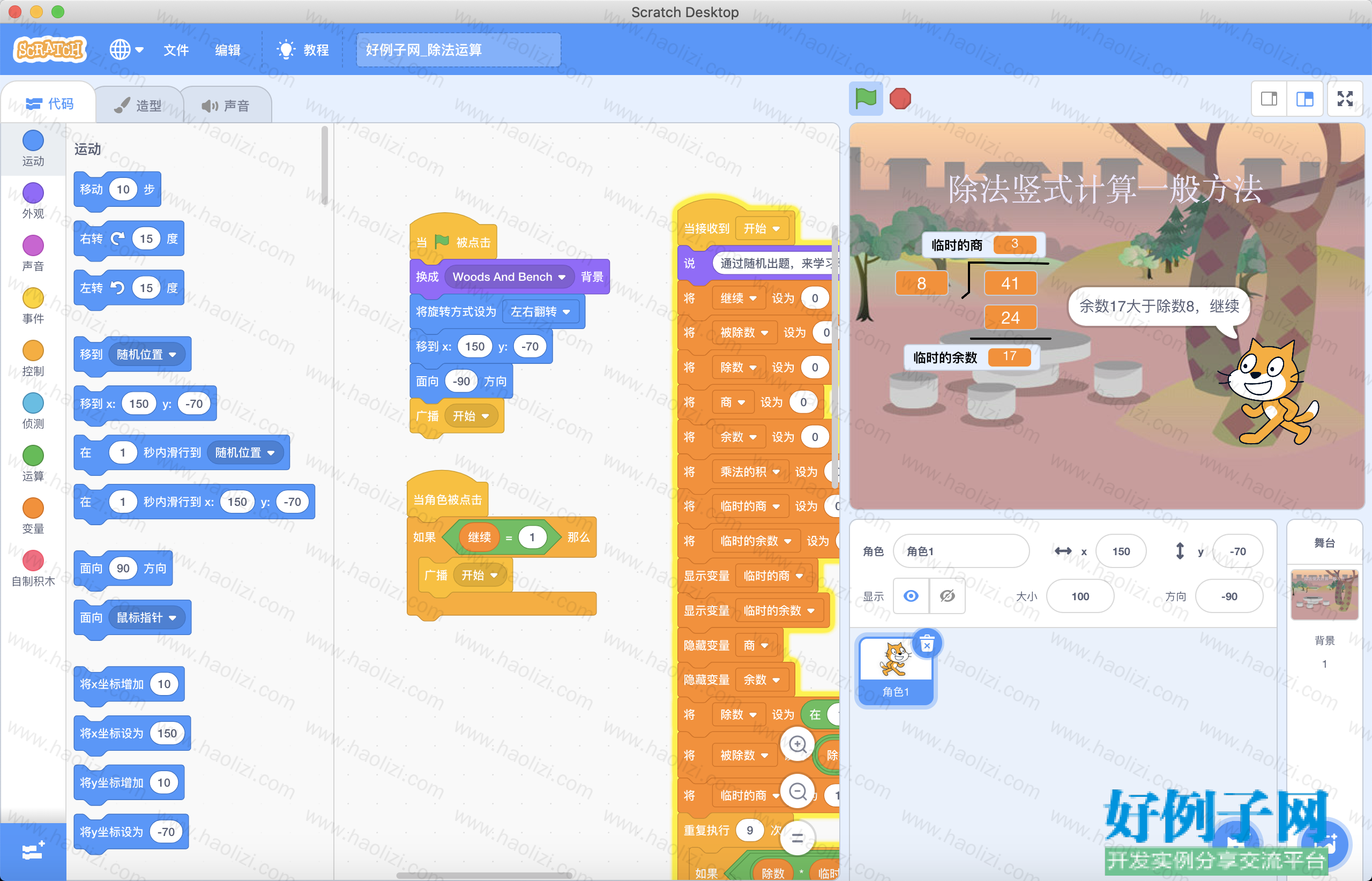
Task: Click the red stop button
Action: [900, 99]
